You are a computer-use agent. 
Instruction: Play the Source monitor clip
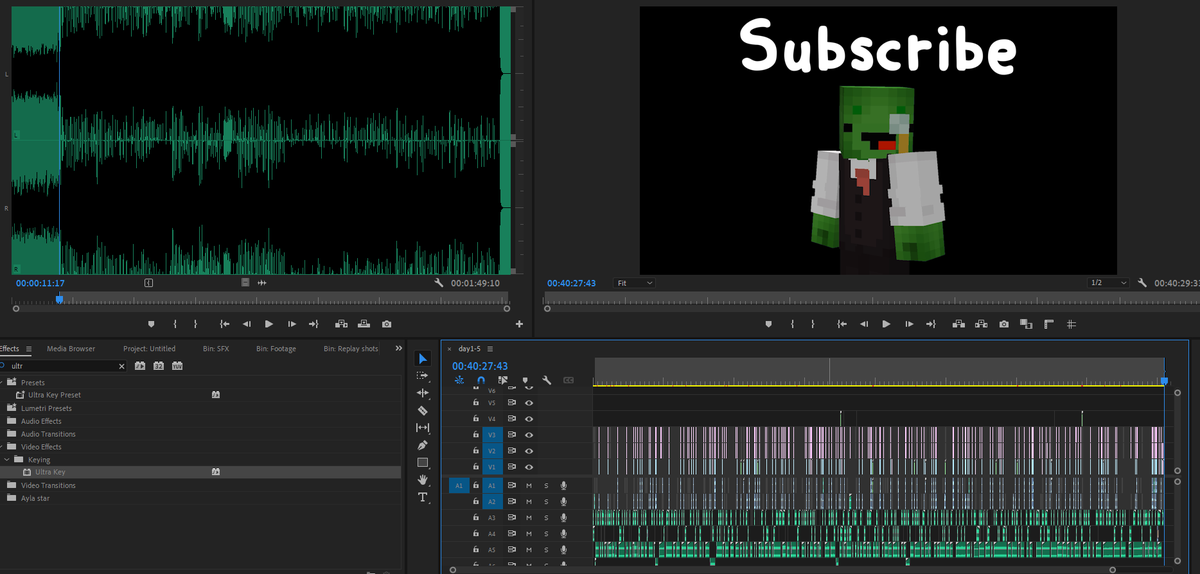(x=269, y=324)
